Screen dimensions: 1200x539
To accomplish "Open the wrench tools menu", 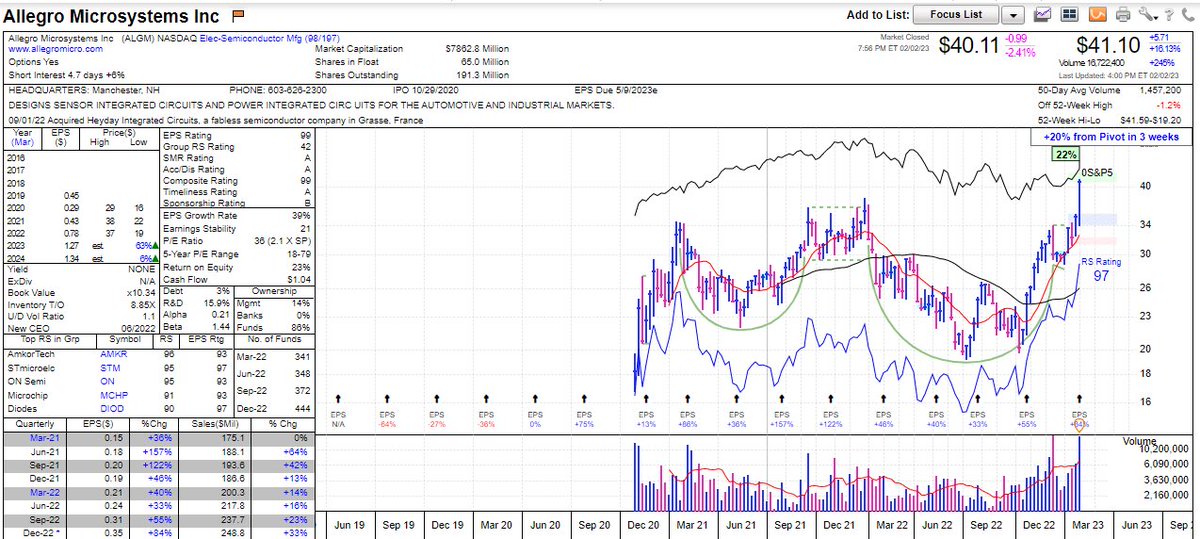I will click(1147, 15).
